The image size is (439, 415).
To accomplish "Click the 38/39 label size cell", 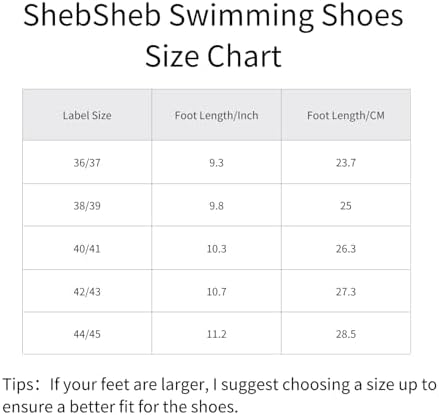I will point(87,205).
